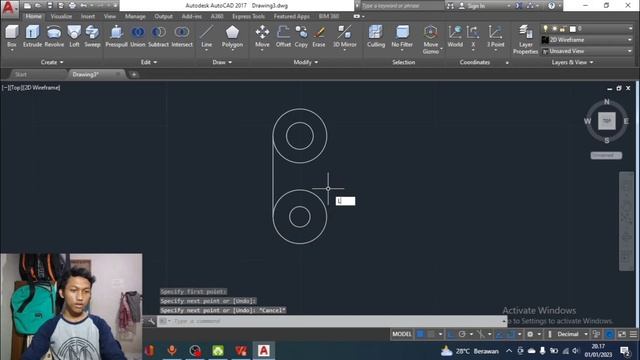Screen dimensions: 640x360
Task: Start drawing with the Line tool
Action: coord(207,36)
